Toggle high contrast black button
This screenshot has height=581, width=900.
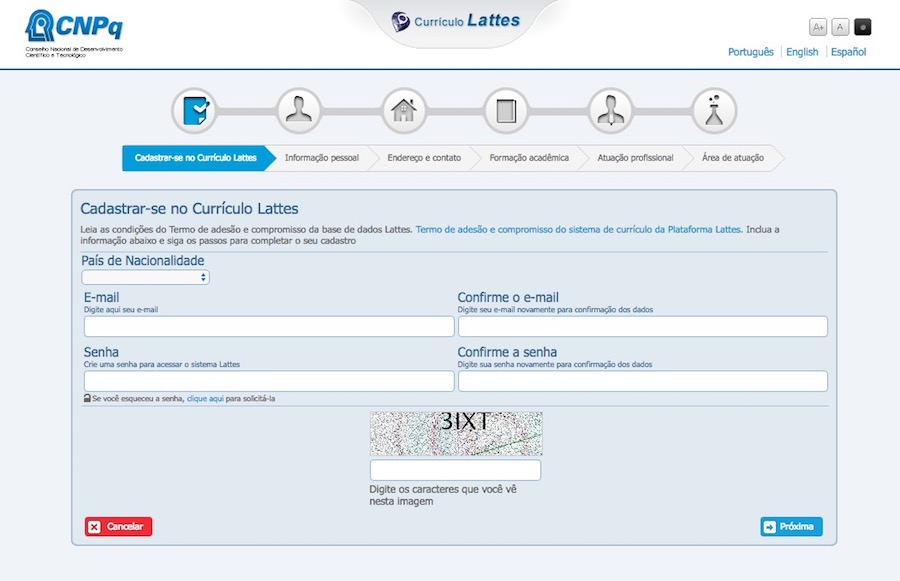pos(863,27)
